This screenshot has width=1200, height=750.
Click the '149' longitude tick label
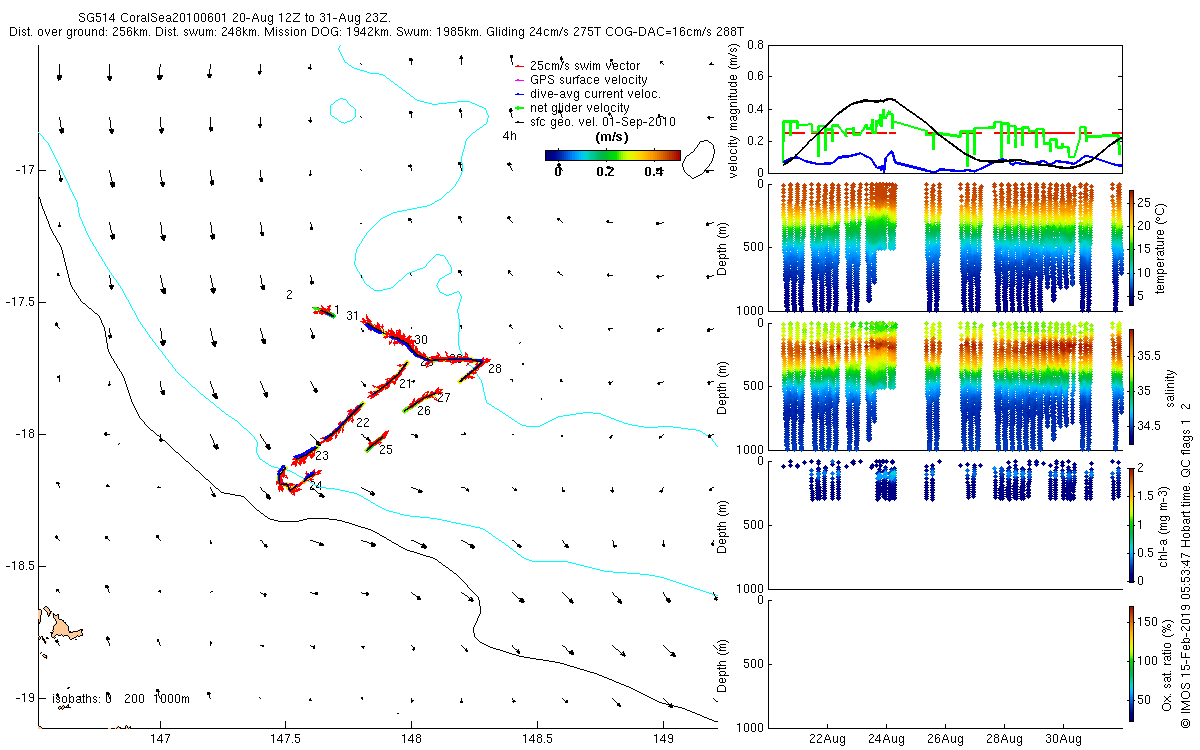(x=662, y=740)
